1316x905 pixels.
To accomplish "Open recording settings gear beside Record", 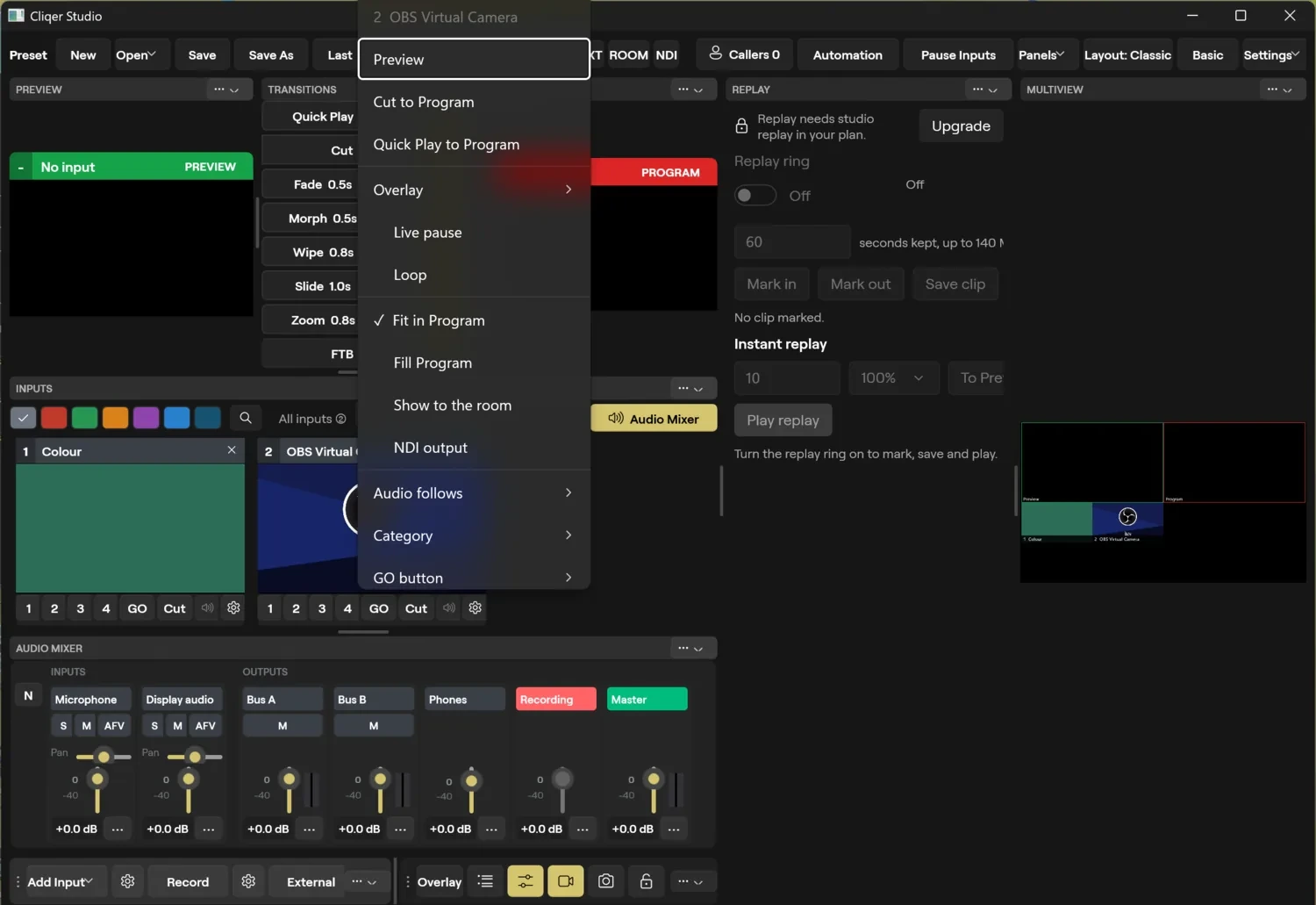I will [248, 881].
